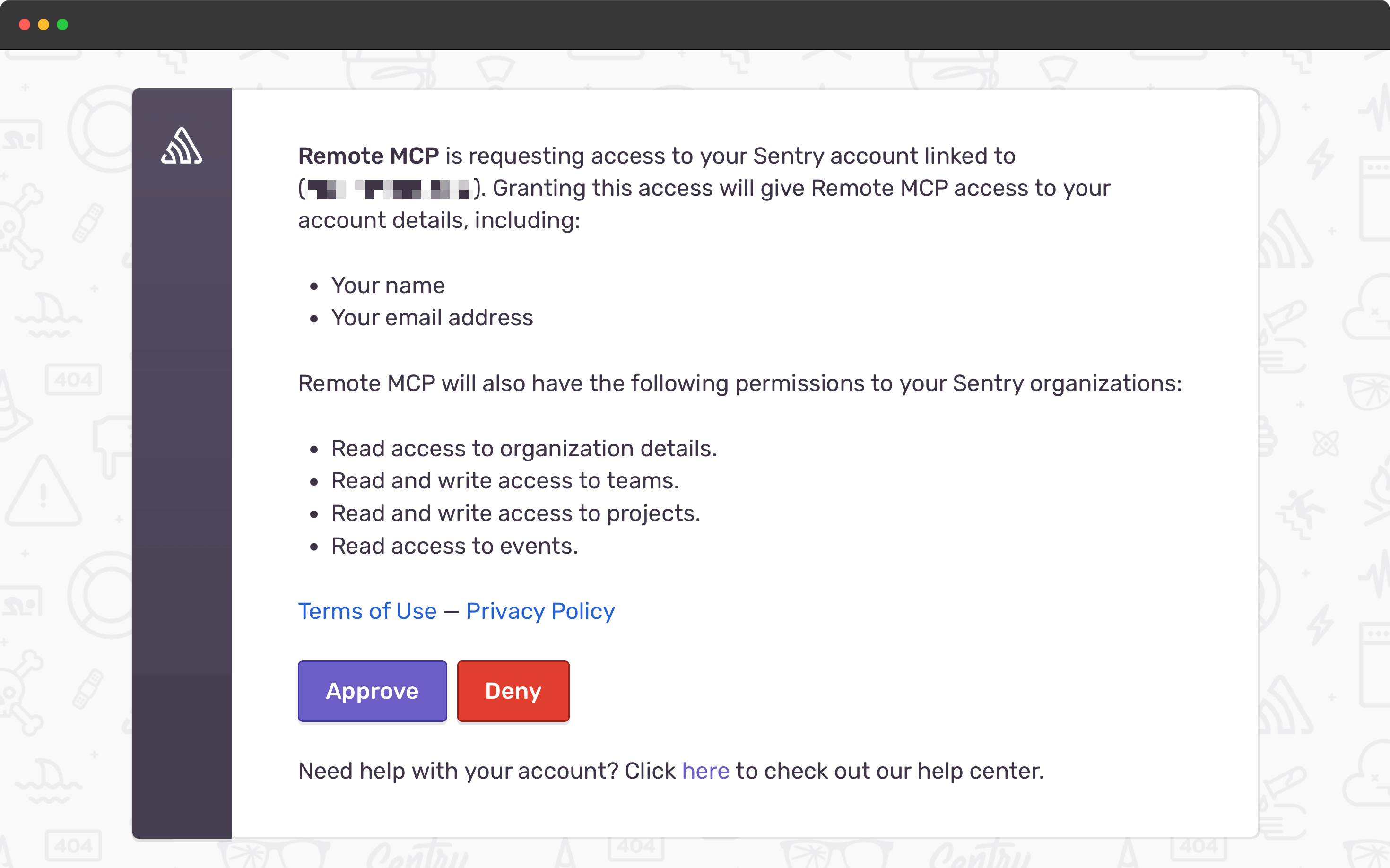The width and height of the screenshot is (1390, 868).
Task: Maximize the window using the green button
Action: (x=62, y=25)
